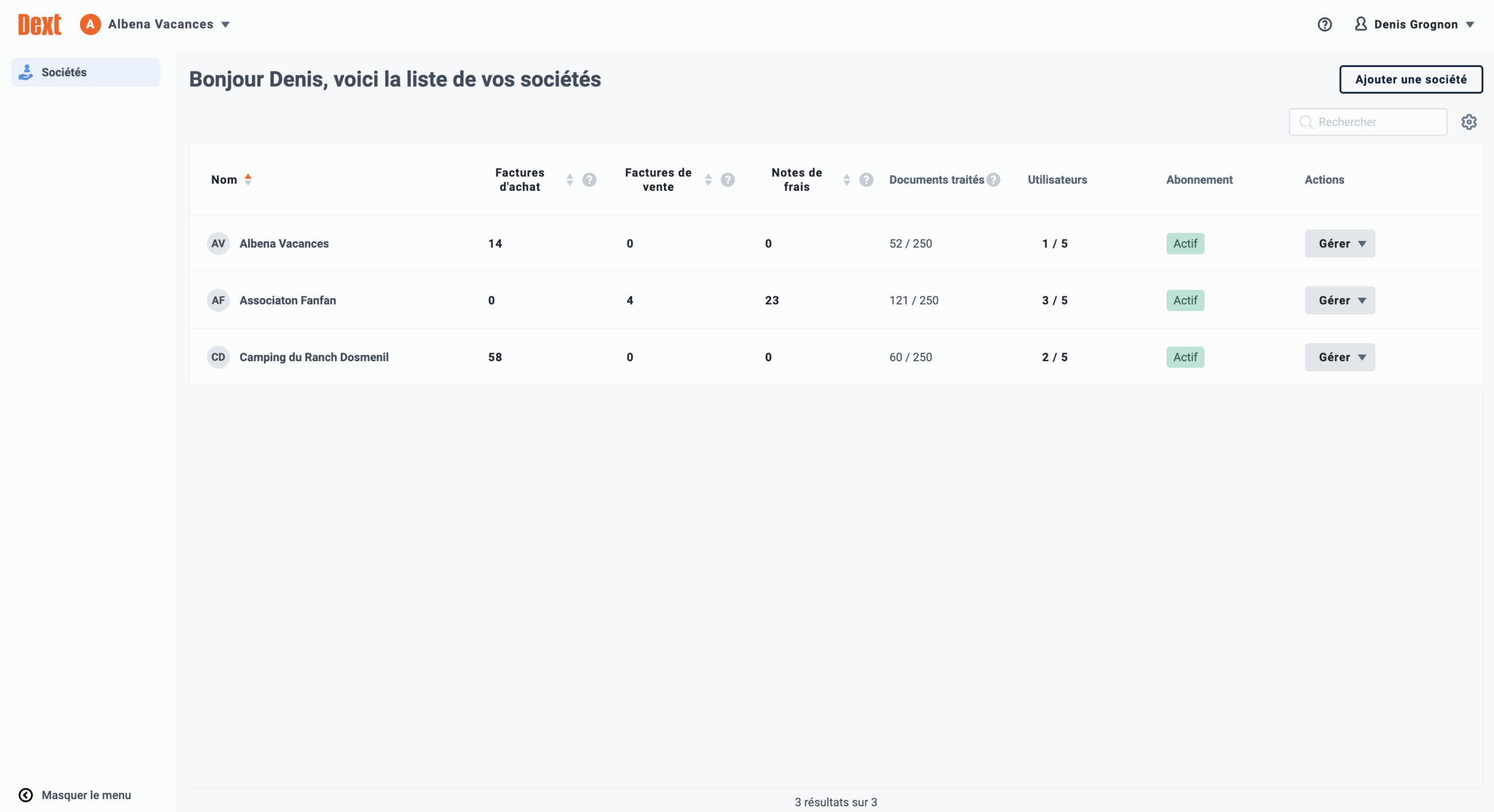1494x812 pixels.
Task: Open Gérer dropdown for Associaton Fanfan
Action: click(1340, 300)
